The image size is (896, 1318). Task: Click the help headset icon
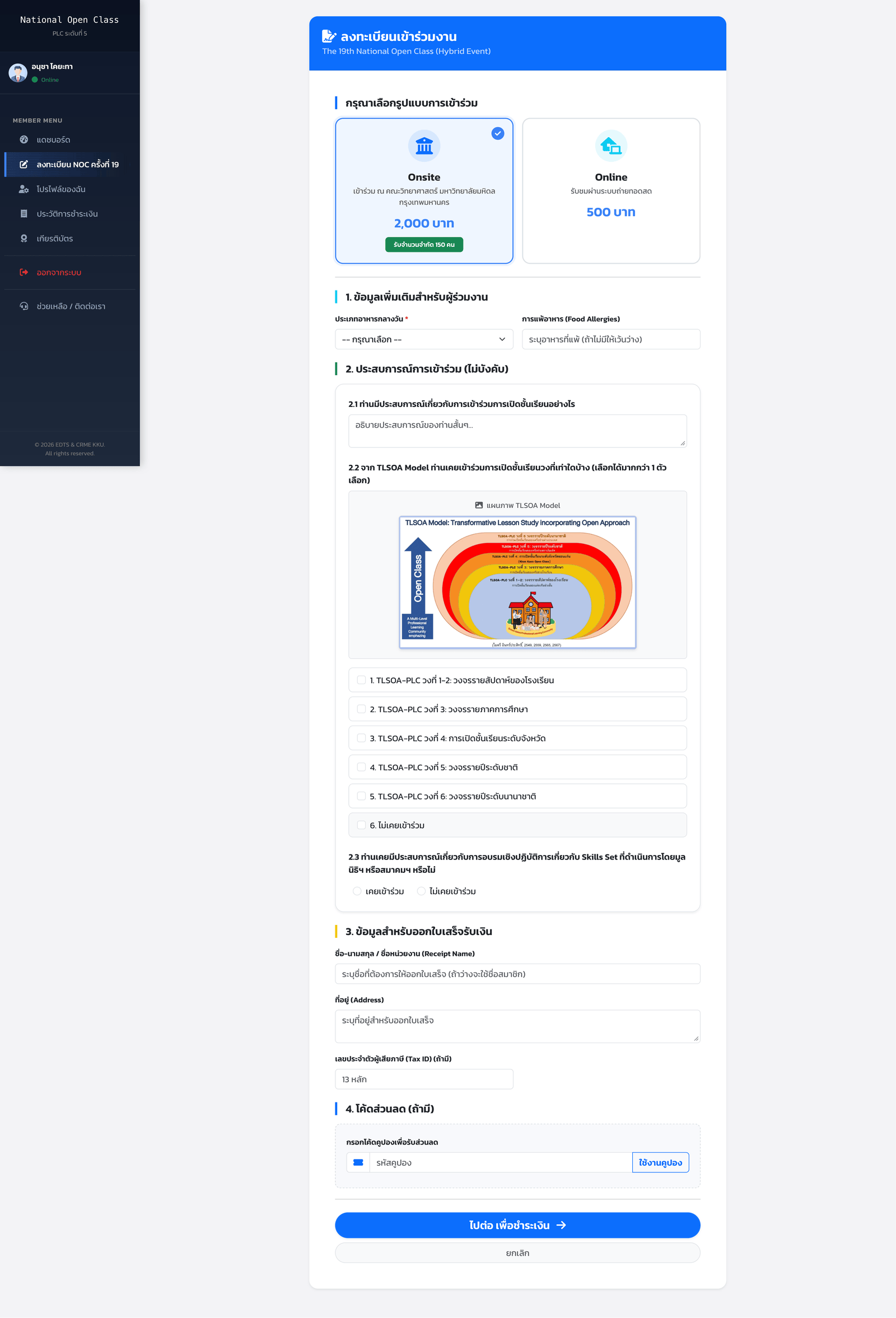[24, 306]
